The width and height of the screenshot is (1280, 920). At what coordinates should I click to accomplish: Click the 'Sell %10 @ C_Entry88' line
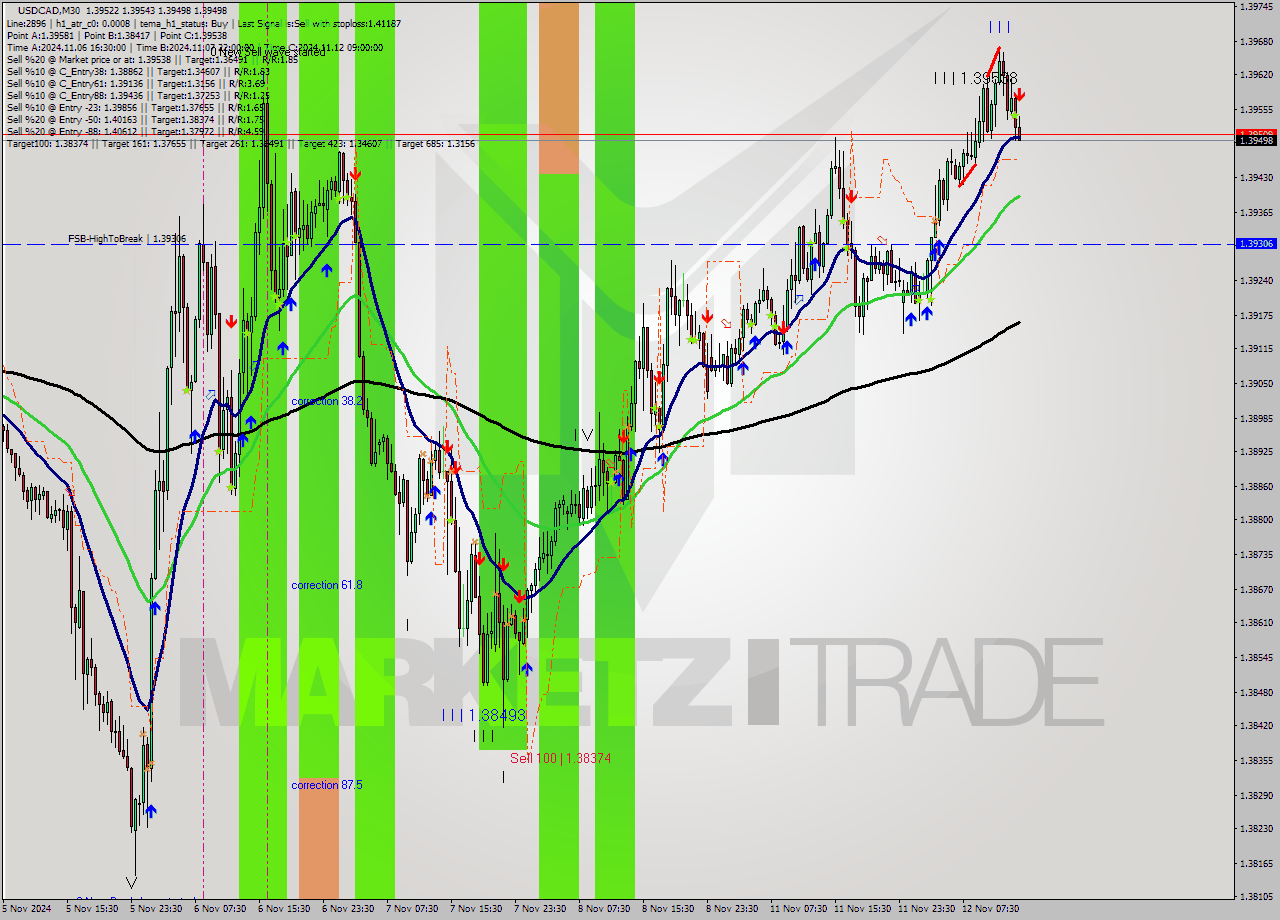click(x=138, y=96)
